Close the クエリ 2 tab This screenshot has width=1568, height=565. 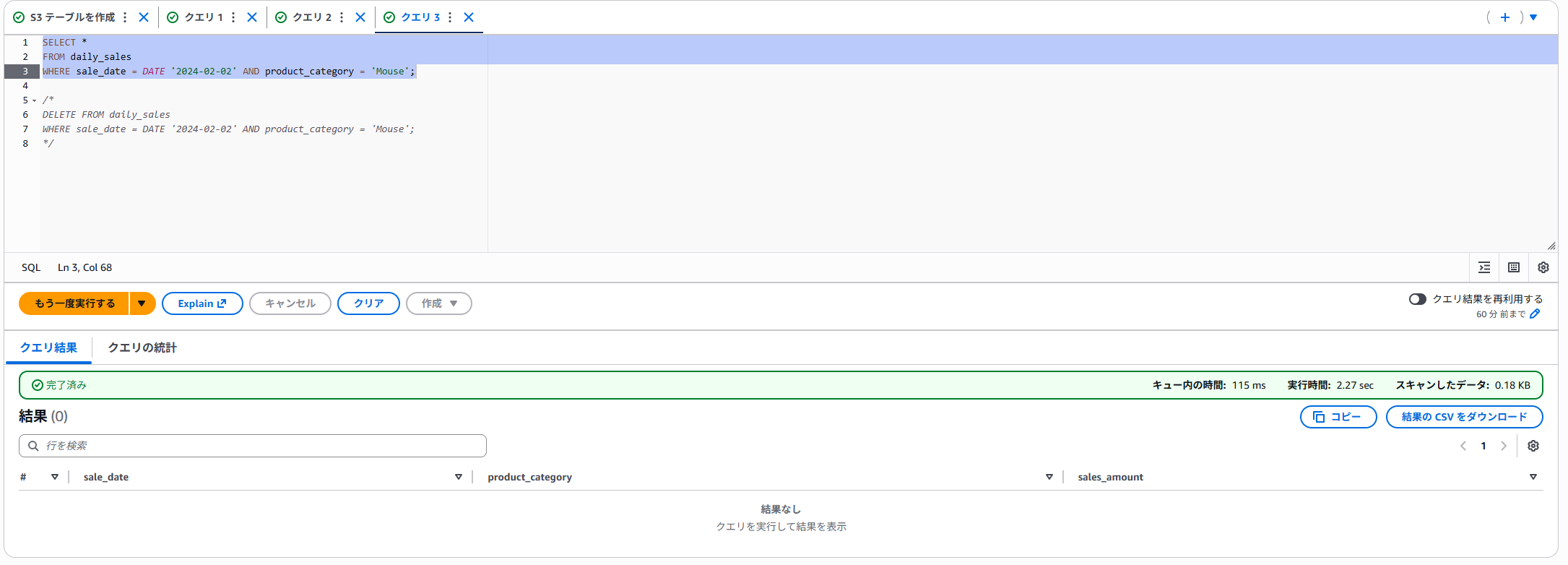[x=360, y=17]
